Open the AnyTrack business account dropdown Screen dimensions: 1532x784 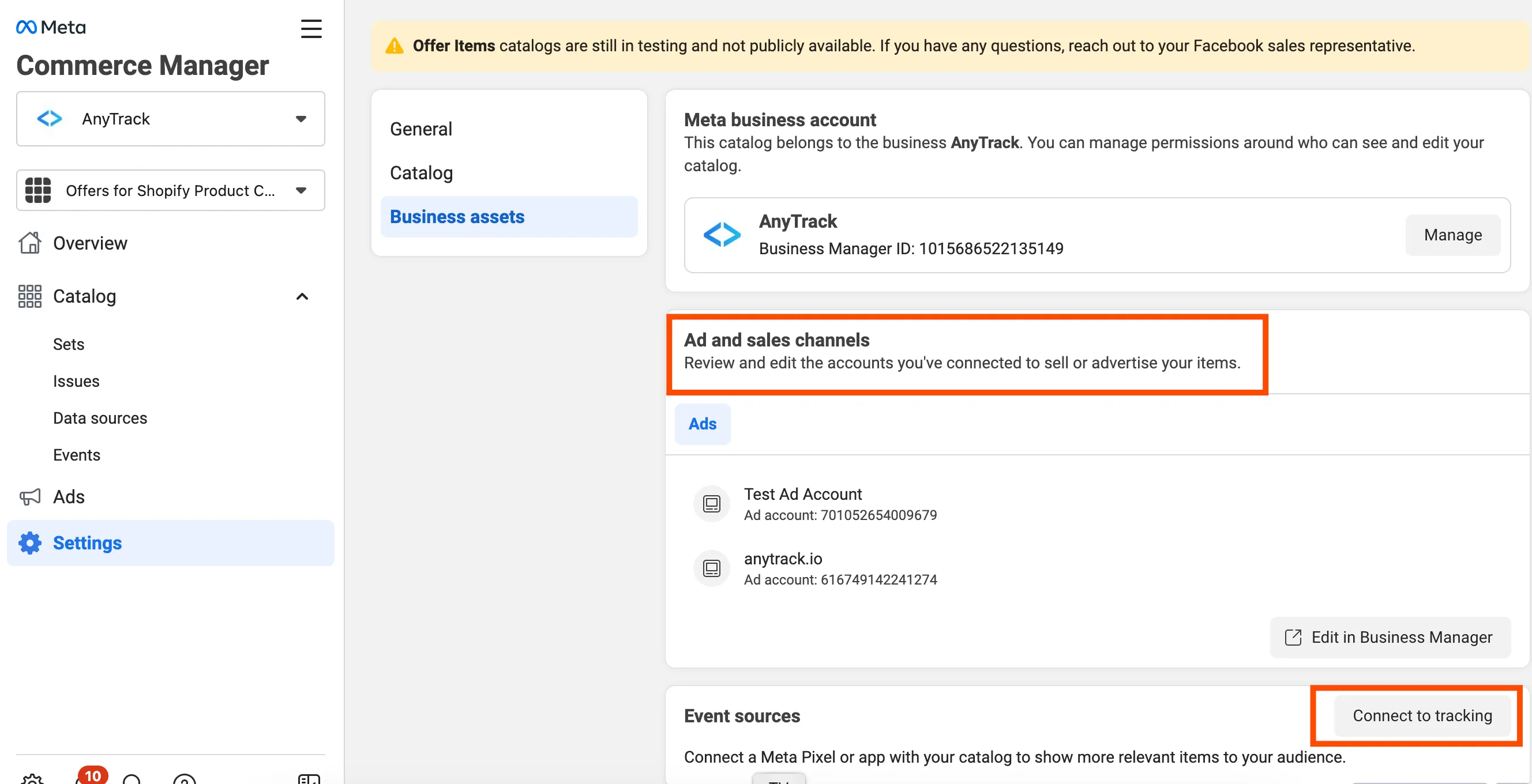(x=171, y=119)
